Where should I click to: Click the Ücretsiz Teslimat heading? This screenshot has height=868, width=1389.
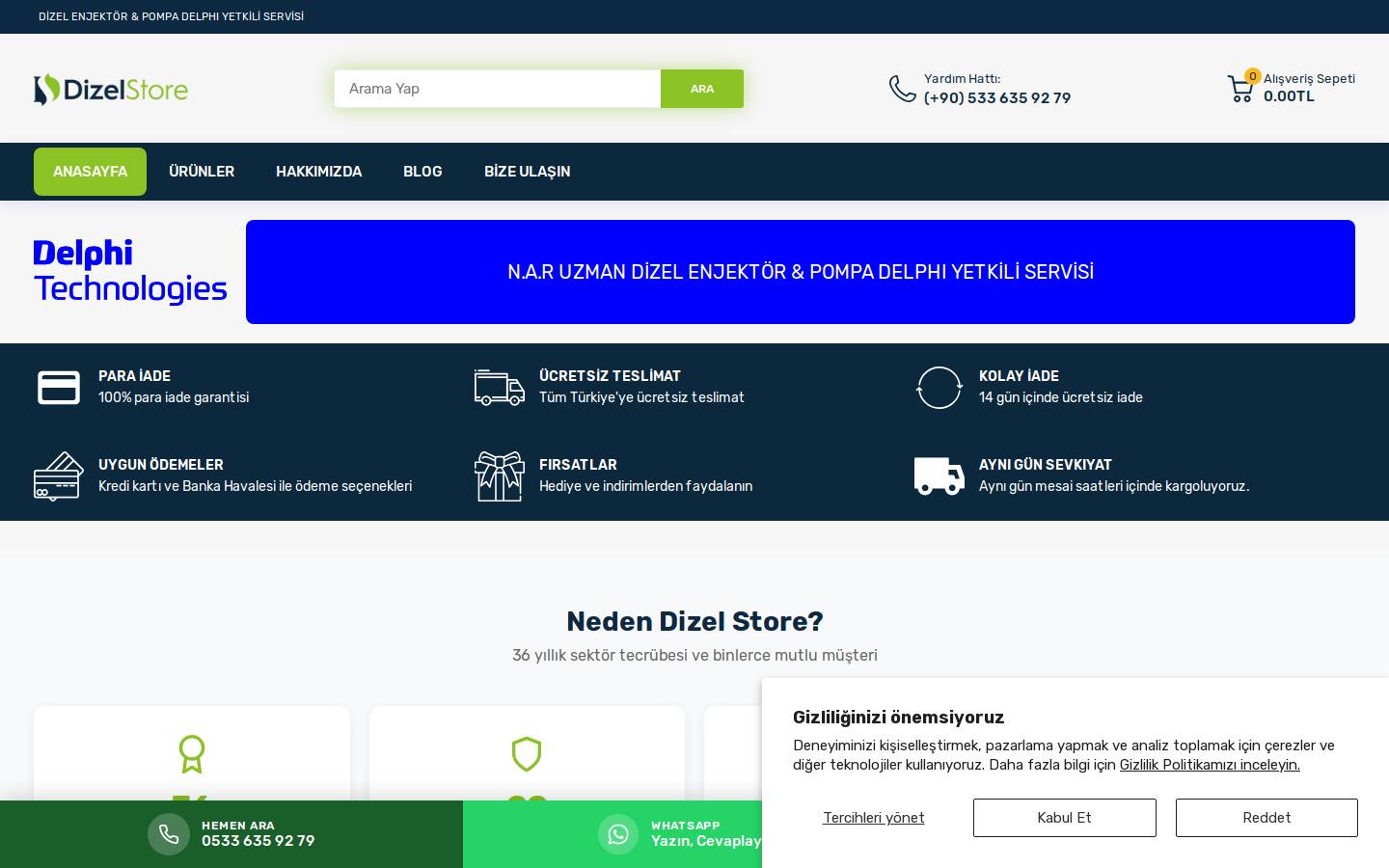tap(610, 376)
